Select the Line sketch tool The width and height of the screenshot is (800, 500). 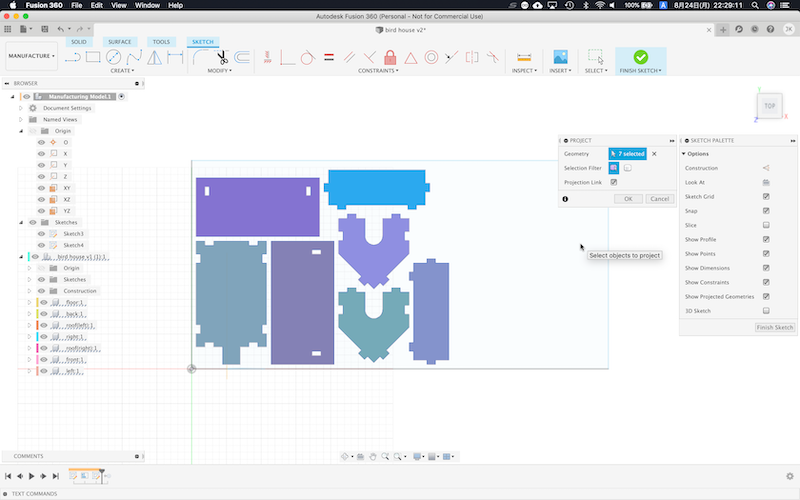(x=72, y=57)
